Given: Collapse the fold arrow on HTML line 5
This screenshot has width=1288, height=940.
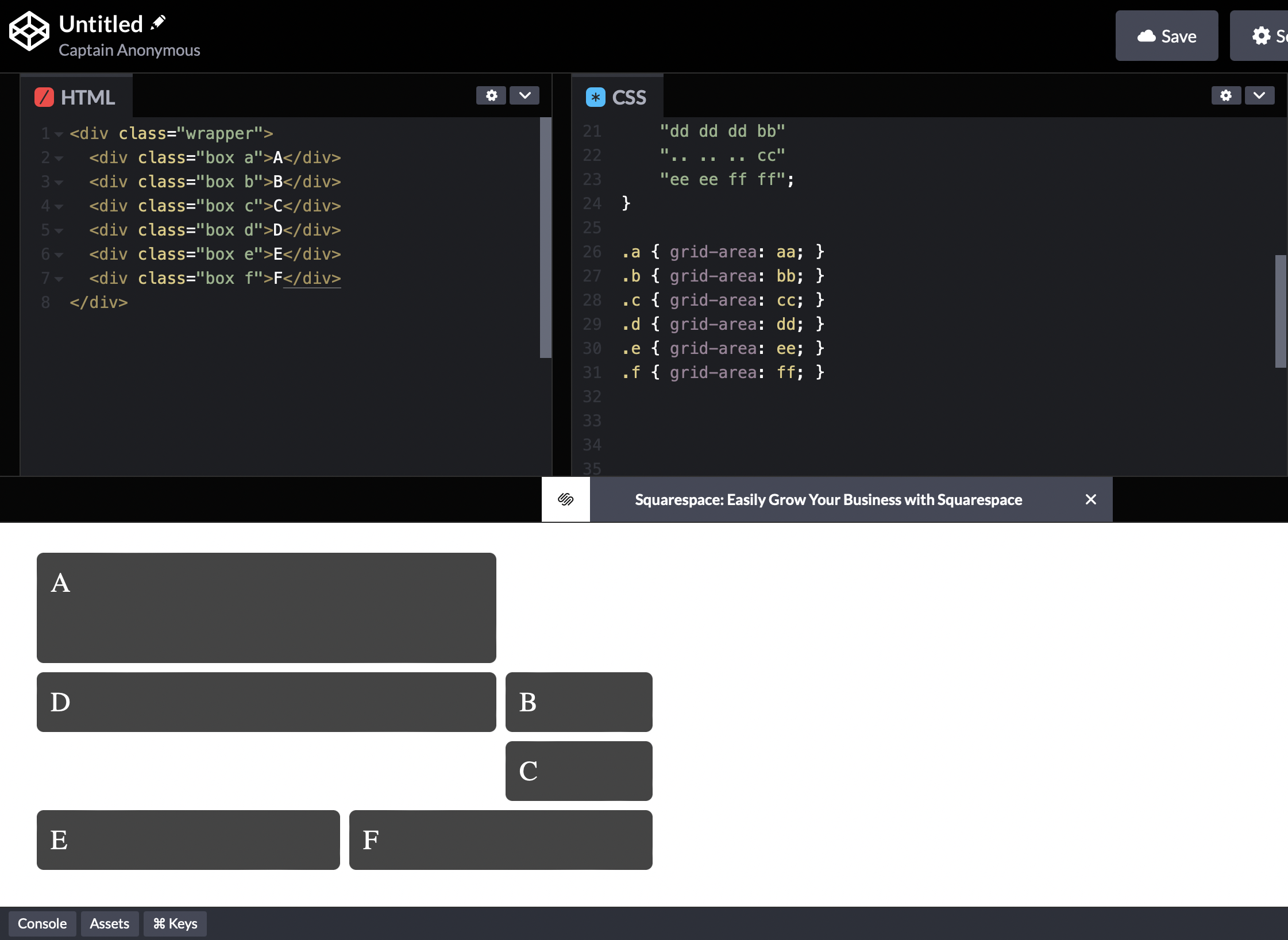Looking at the screenshot, I should tap(59, 231).
